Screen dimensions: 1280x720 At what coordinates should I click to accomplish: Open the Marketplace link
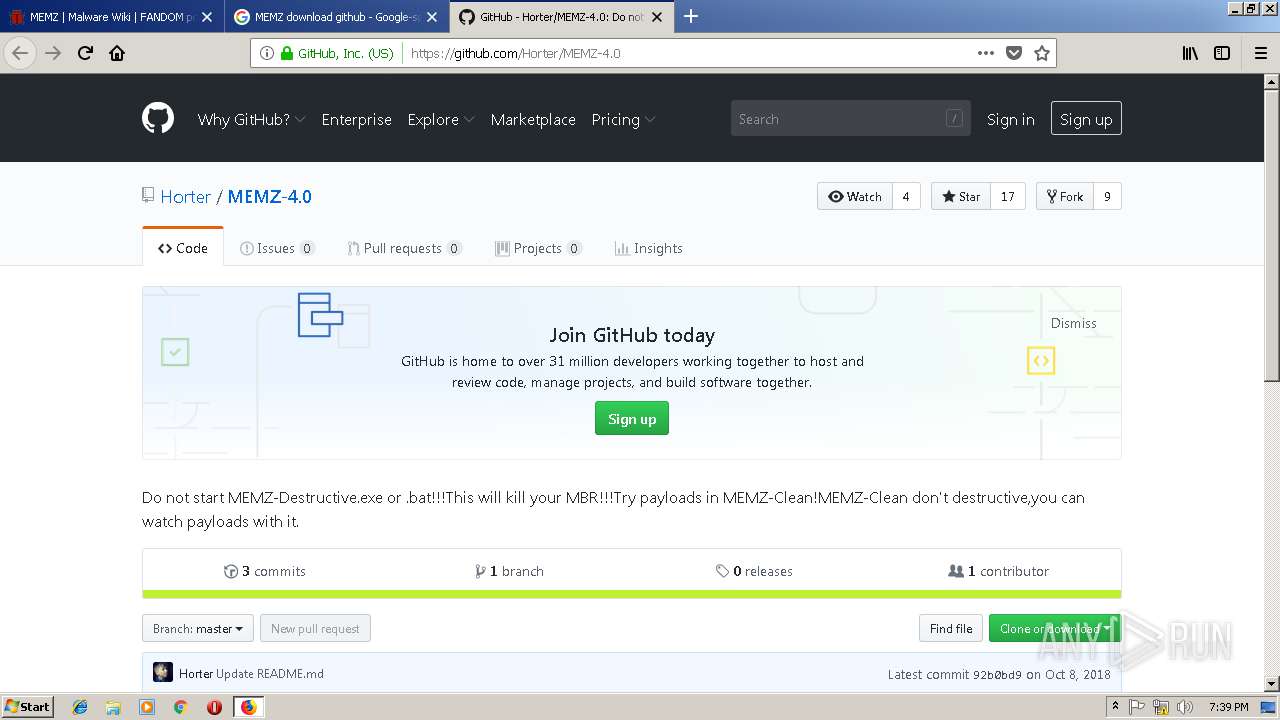(533, 119)
